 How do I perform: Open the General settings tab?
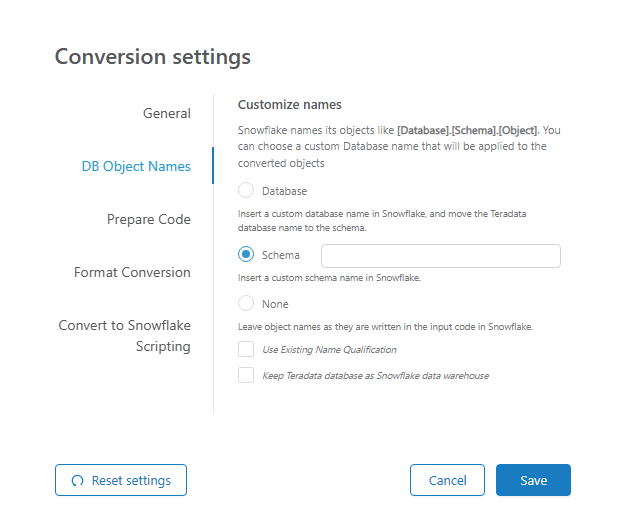point(166,113)
